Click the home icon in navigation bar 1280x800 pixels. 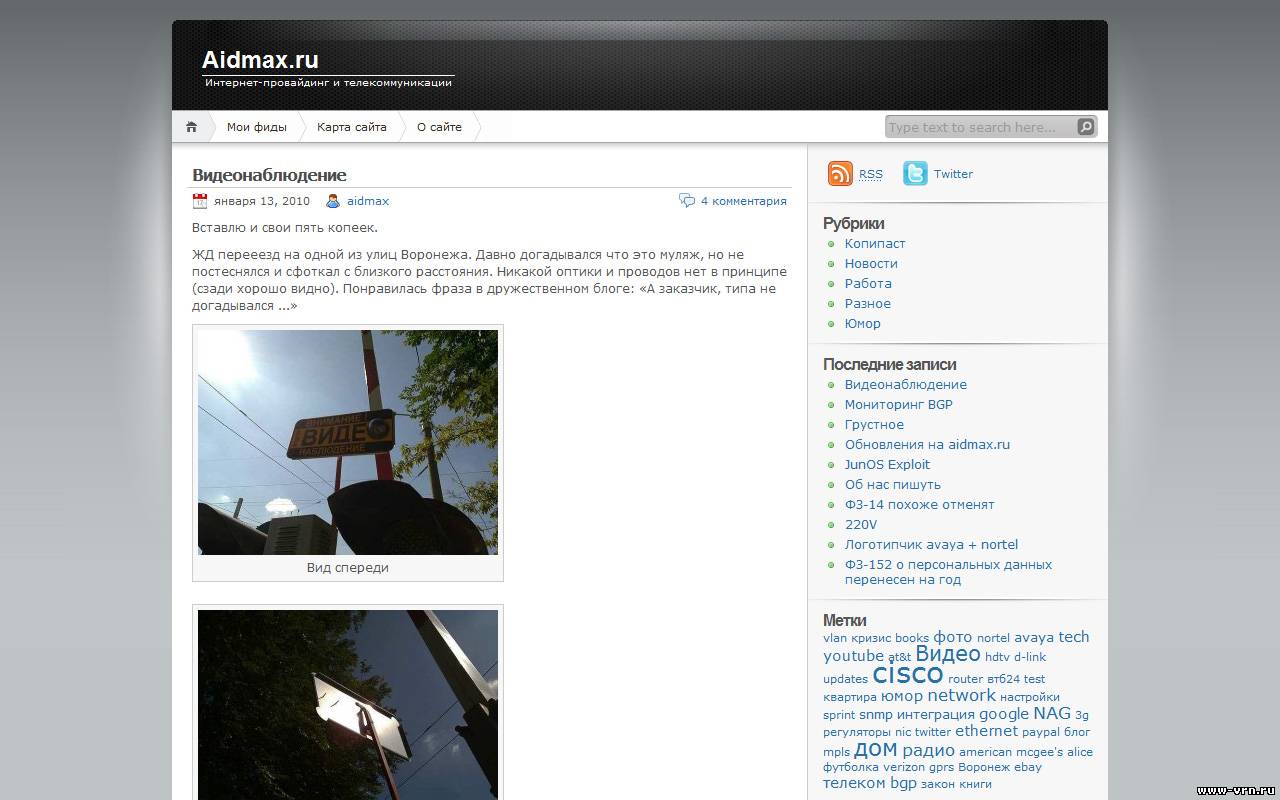[191, 127]
